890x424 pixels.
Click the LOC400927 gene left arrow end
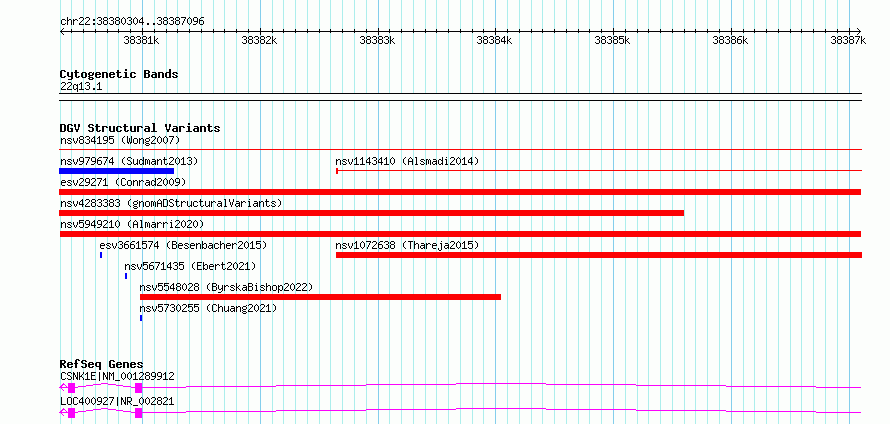tap(62, 413)
